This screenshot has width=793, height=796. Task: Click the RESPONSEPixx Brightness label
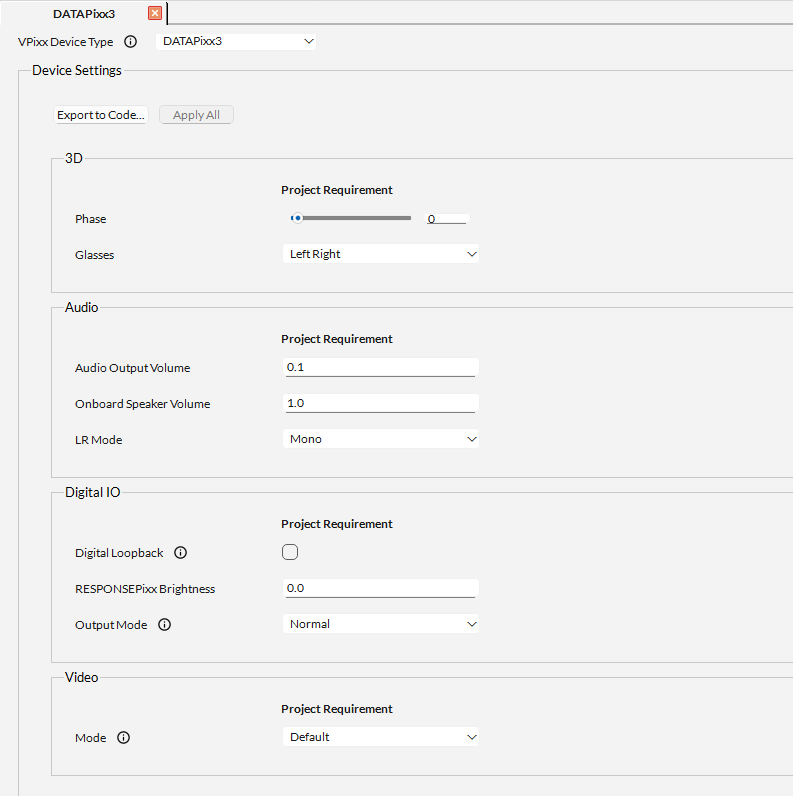point(145,589)
